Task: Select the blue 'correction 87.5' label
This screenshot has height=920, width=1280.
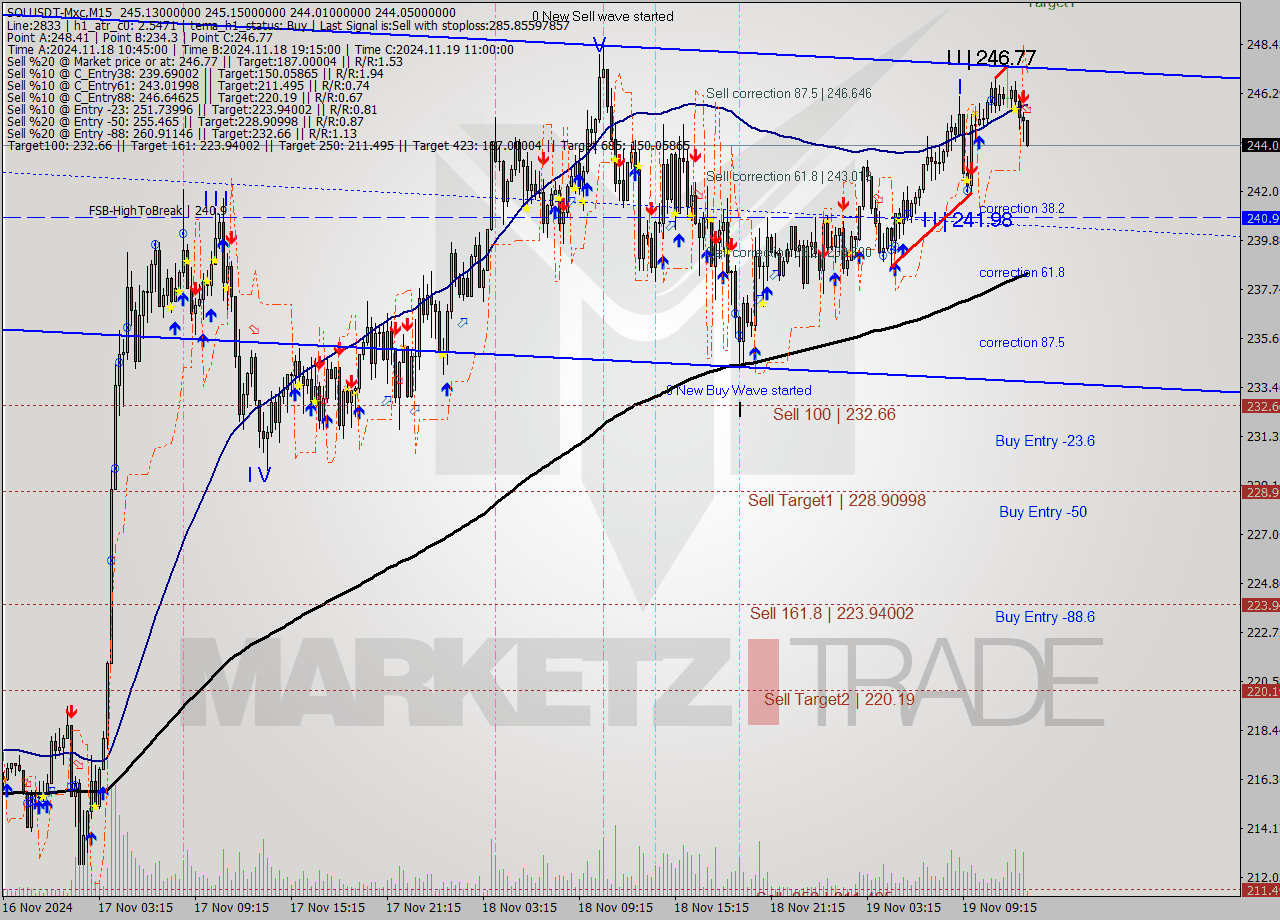Action: point(1022,342)
